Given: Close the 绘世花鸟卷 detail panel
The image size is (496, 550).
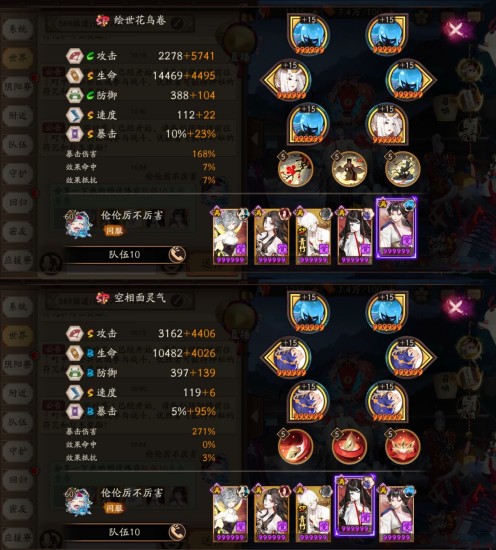Looking at the screenshot, I should (x=456, y=29).
